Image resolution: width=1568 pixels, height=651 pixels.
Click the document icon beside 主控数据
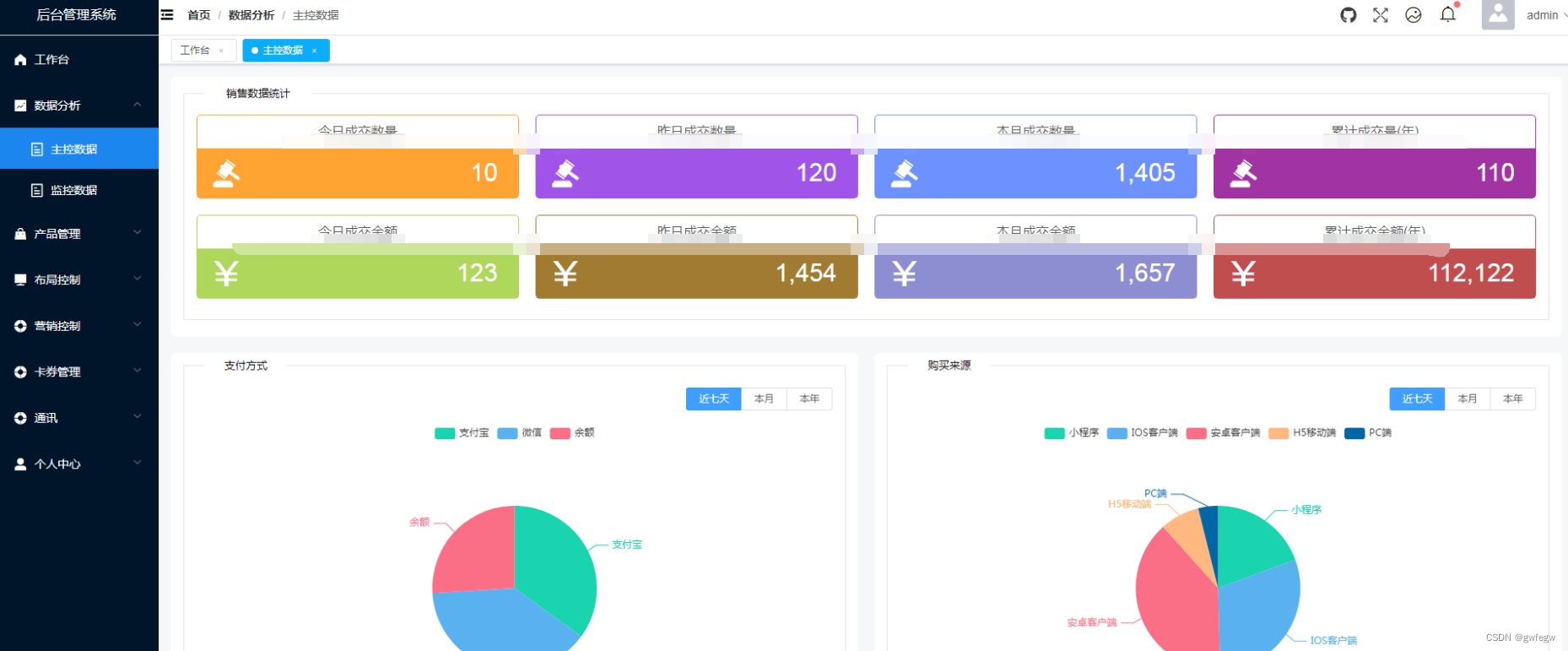pyautogui.click(x=37, y=149)
